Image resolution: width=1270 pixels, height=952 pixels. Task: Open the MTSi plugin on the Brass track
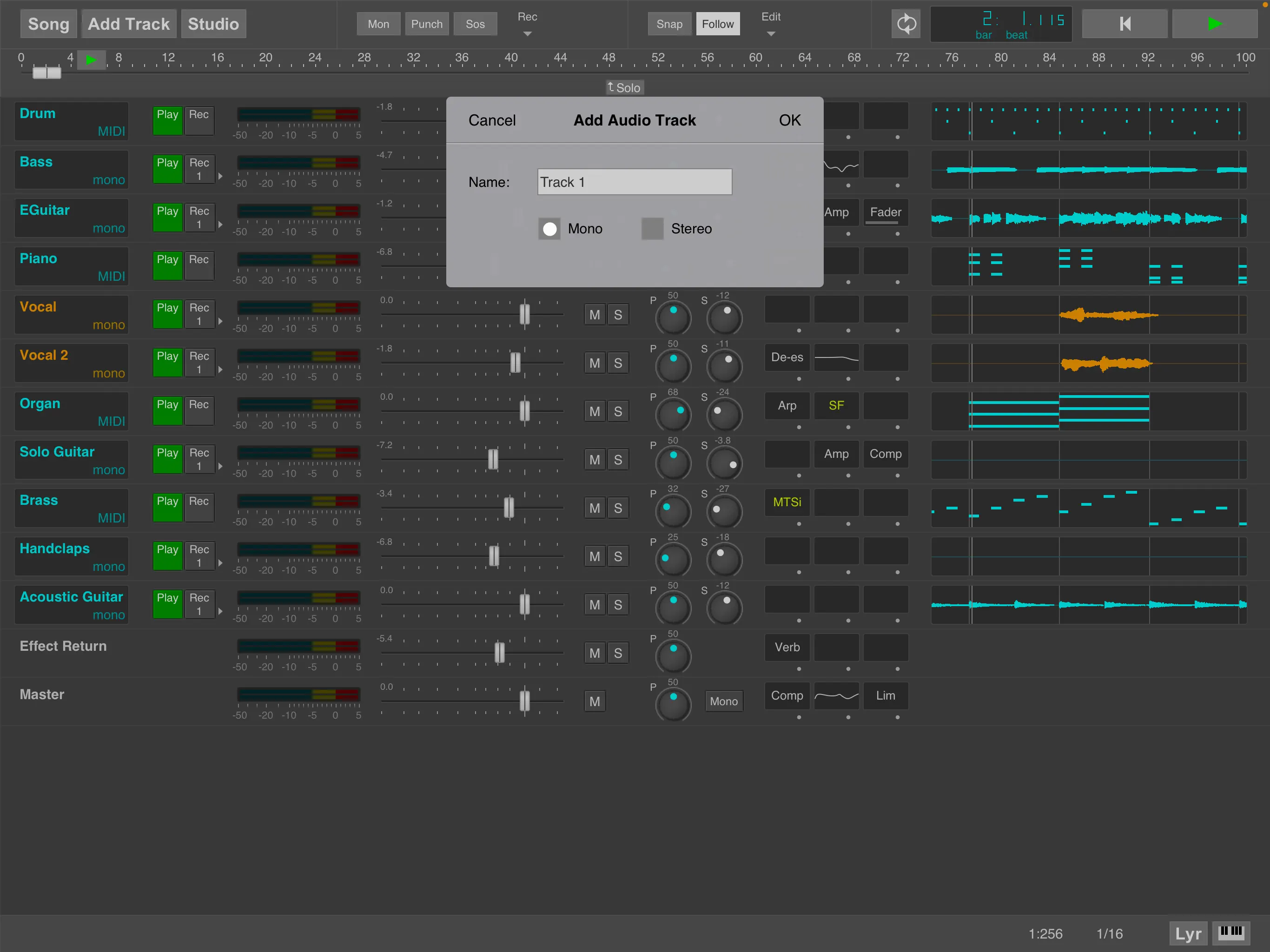[x=787, y=502]
